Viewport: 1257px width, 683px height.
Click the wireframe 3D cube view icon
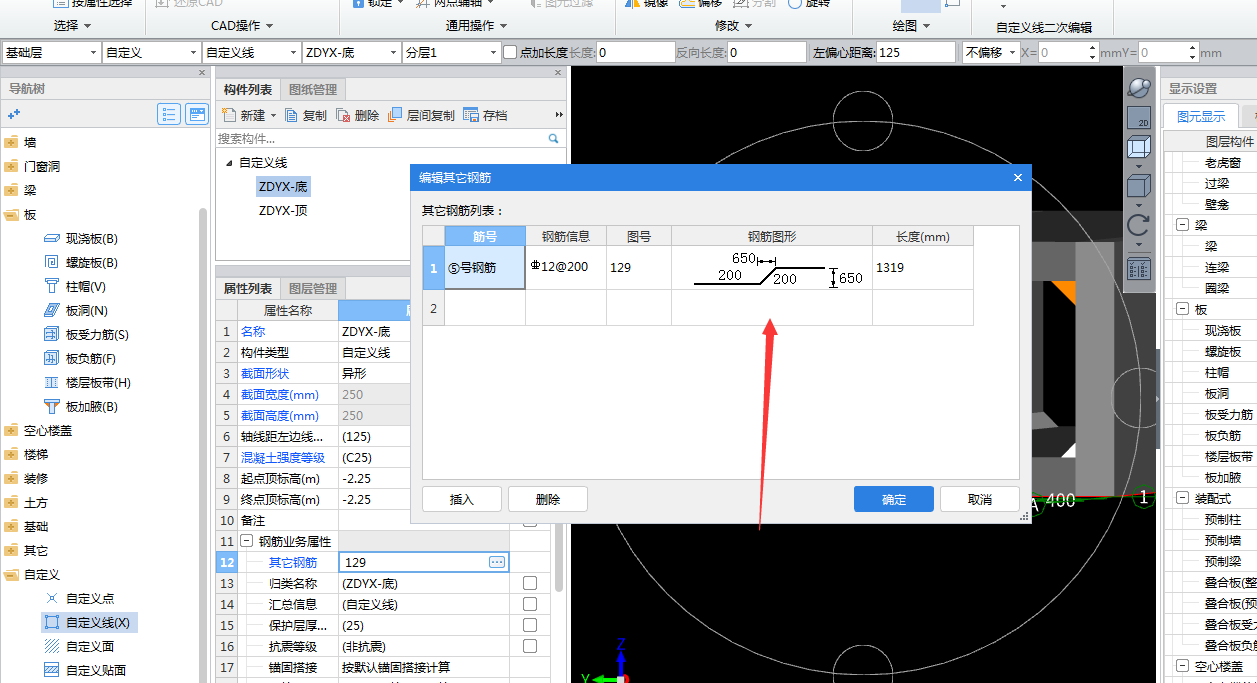(x=1138, y=148)
